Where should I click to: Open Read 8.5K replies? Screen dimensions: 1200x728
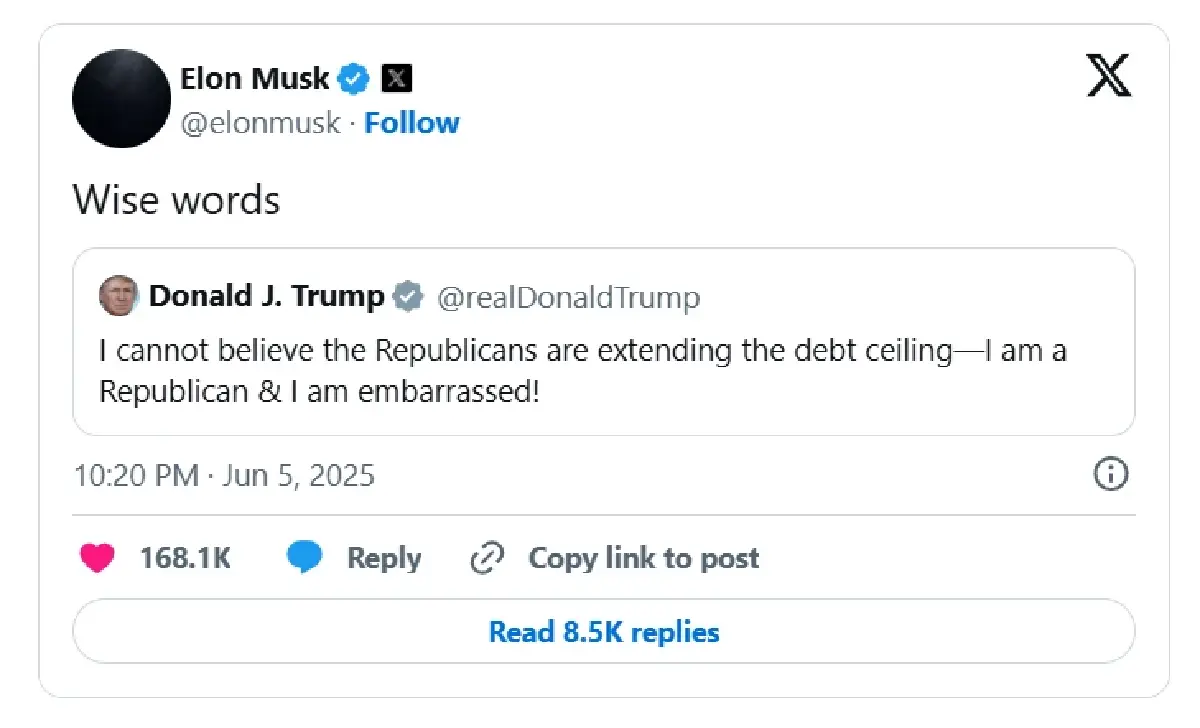(603, 632)
